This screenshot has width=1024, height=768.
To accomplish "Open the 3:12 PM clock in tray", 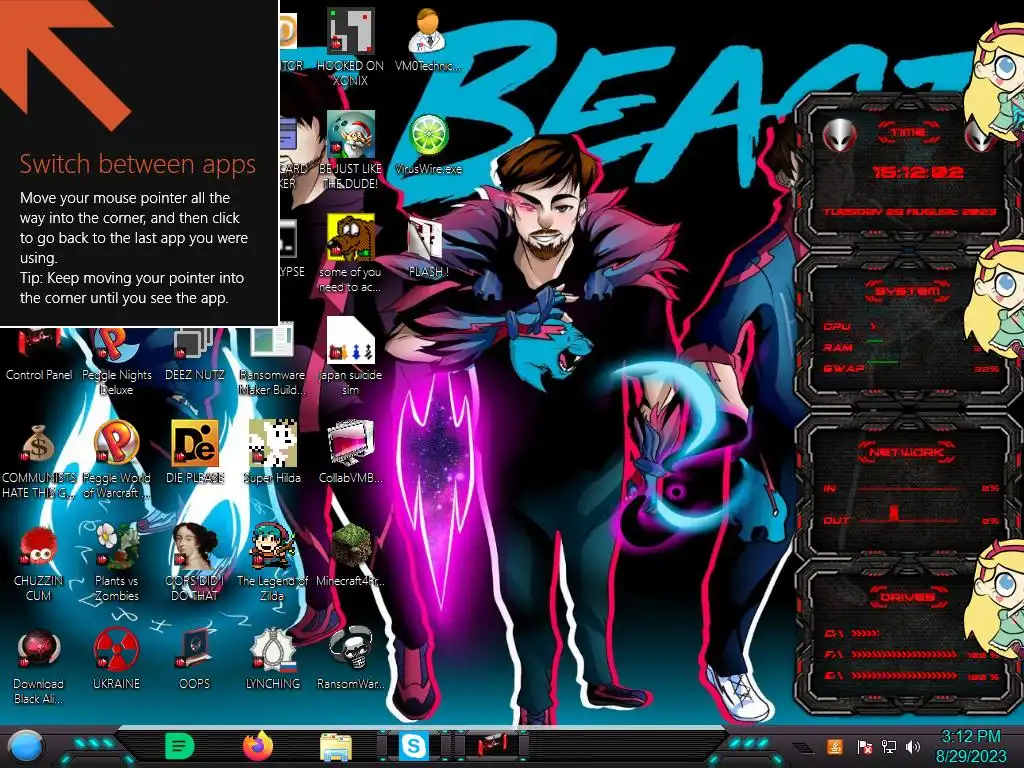I will coord(971,746).
